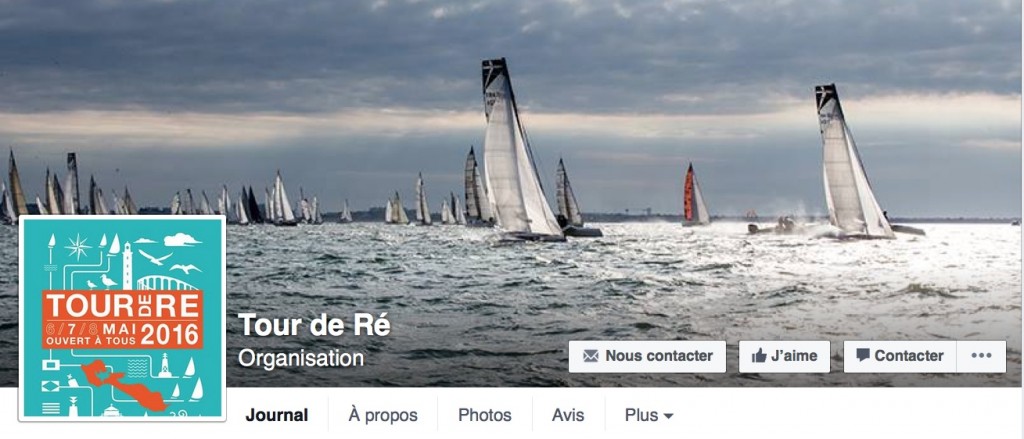This screenshot has height=439, width=1024.
Task: Click the Nous contacter button
Action: click(647, 356)
